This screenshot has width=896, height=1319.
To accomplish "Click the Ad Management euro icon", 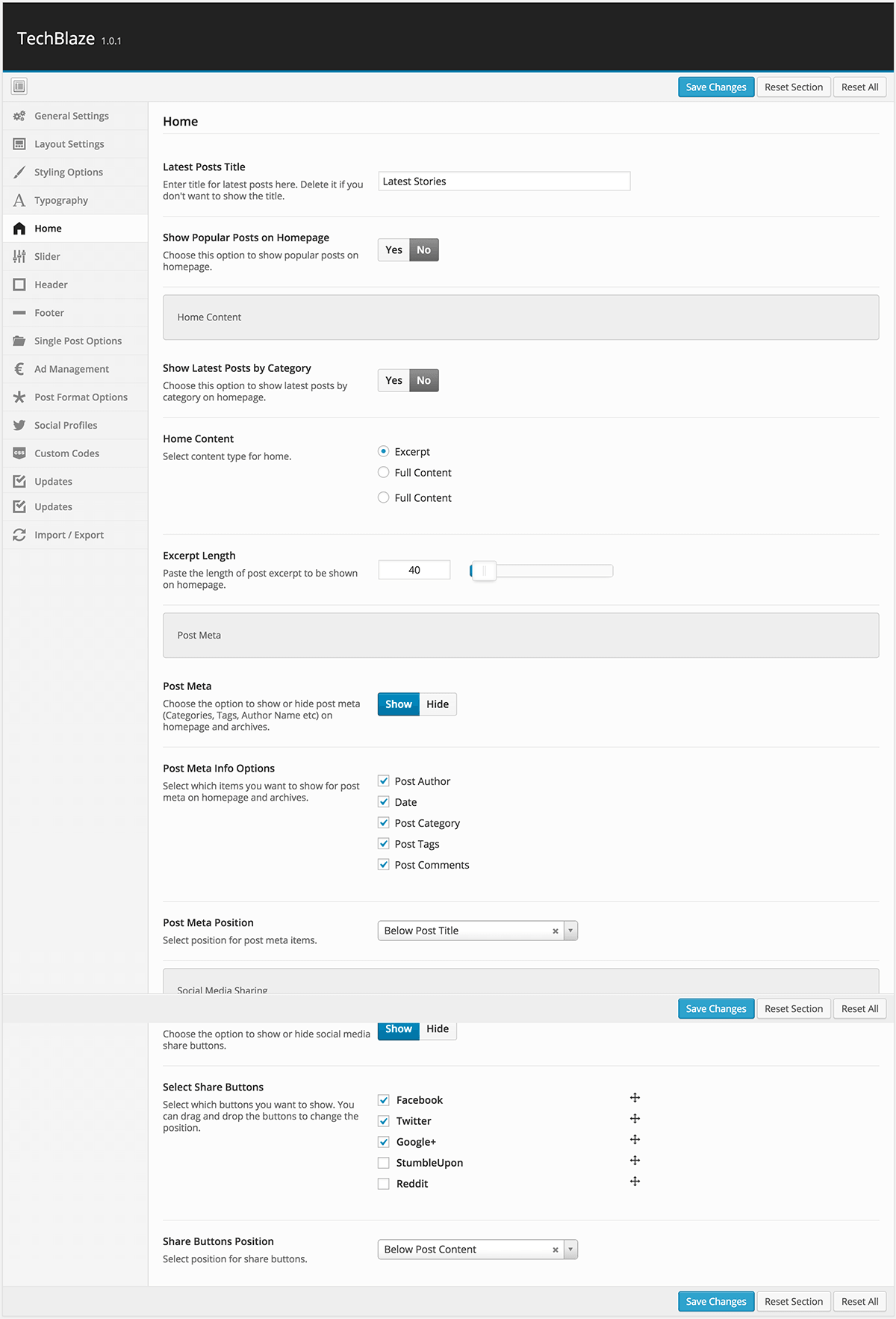I will [x=19, y=369].
